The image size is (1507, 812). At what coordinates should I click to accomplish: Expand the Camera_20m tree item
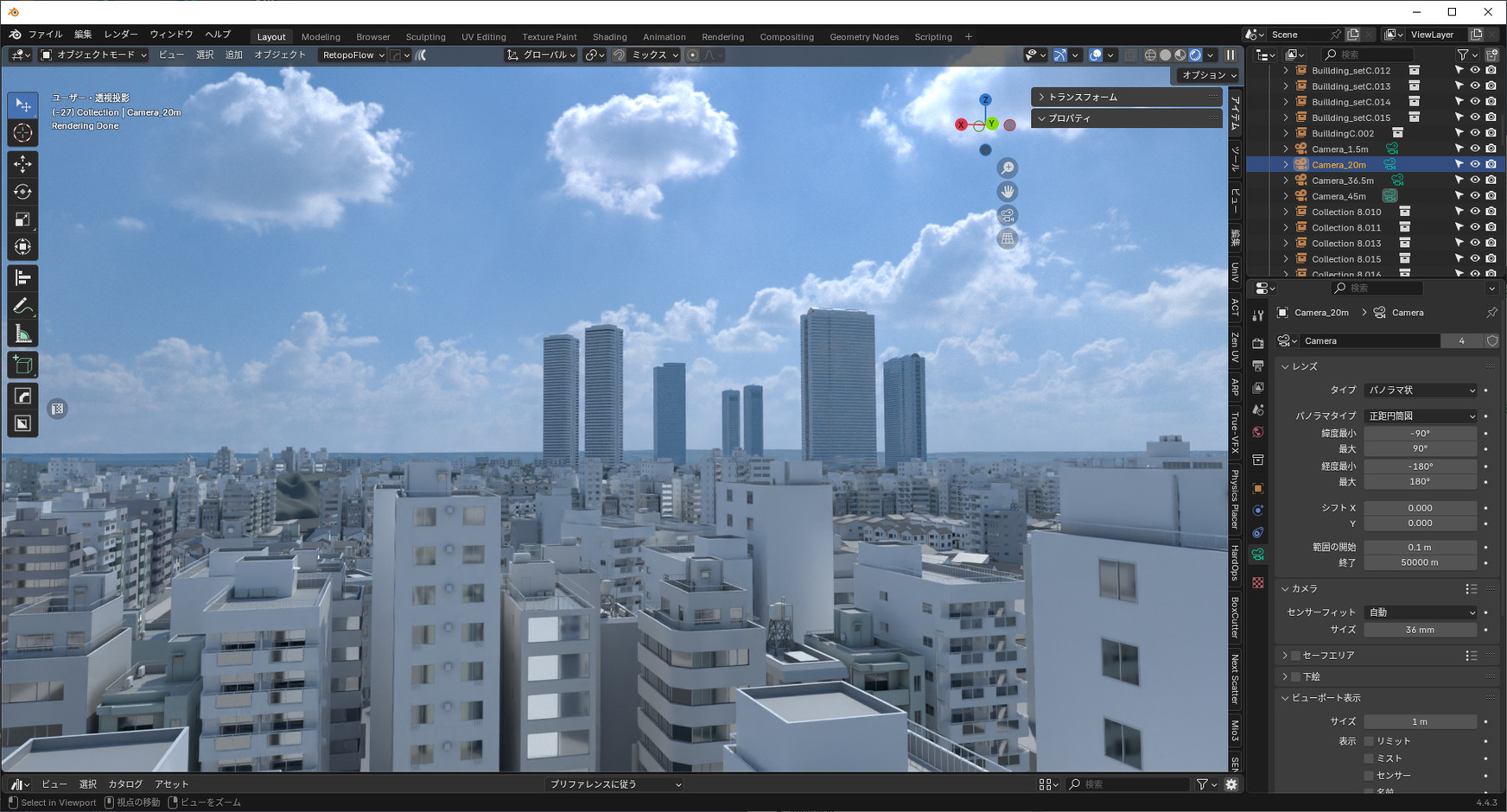(x=1286, y=164)
